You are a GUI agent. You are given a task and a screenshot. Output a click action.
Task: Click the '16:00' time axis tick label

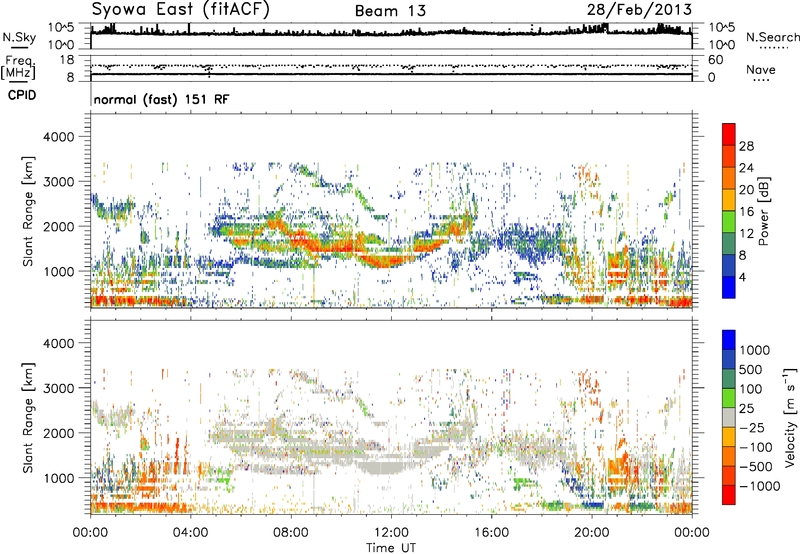click(x=491, y=533)
